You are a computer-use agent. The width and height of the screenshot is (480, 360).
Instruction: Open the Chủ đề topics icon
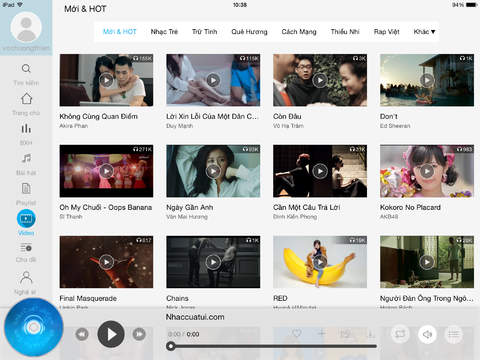26,248
